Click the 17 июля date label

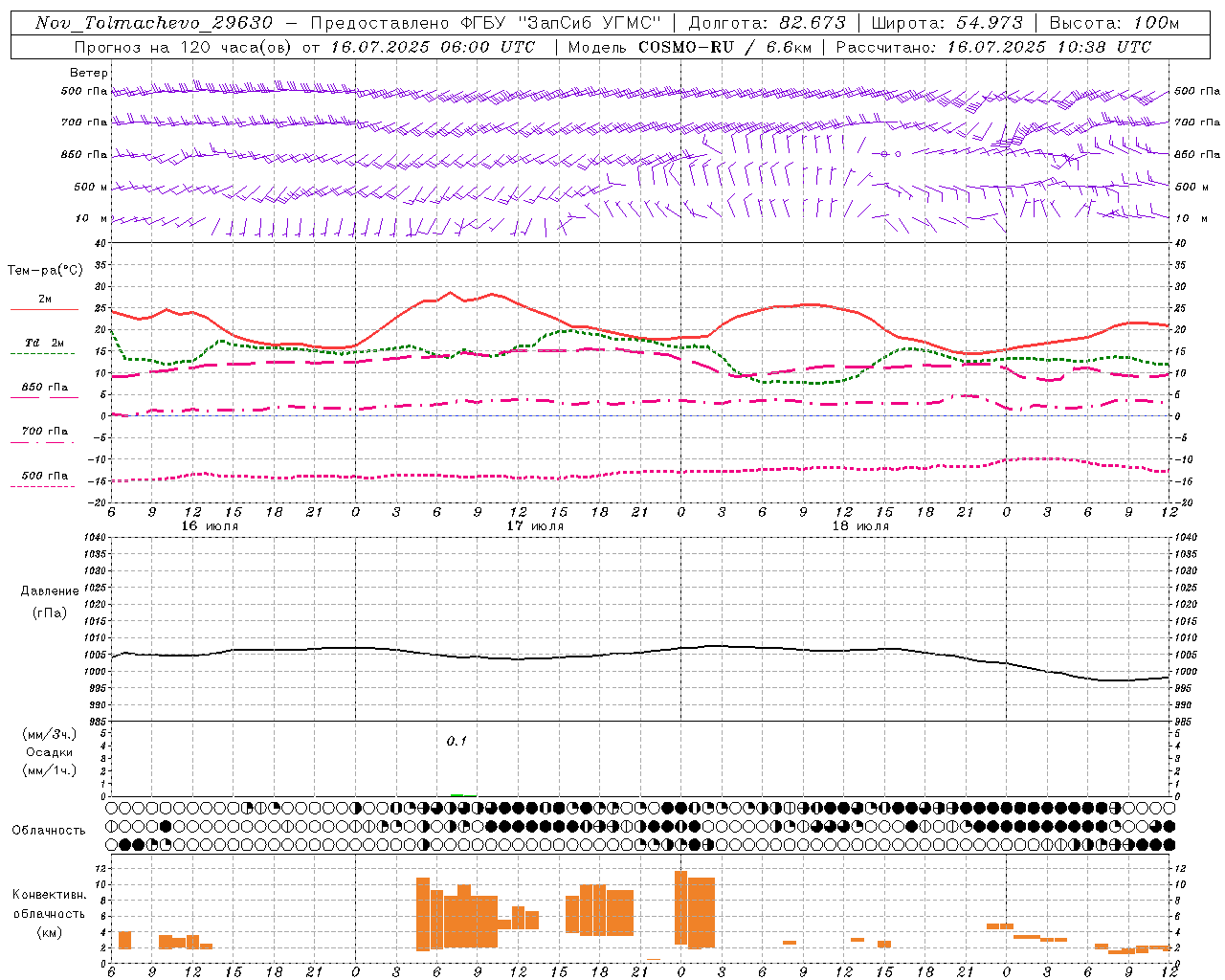pos(535,526)
